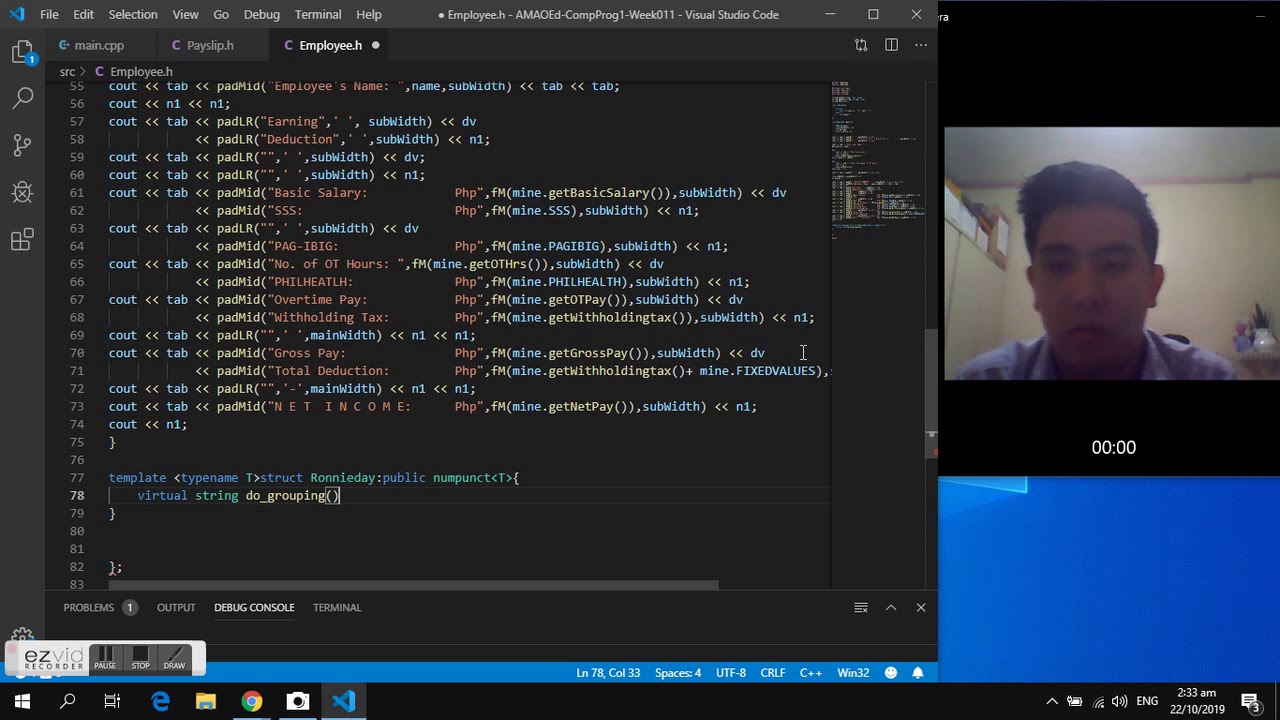Change end of line sequence CRLF

coord(773,673)
